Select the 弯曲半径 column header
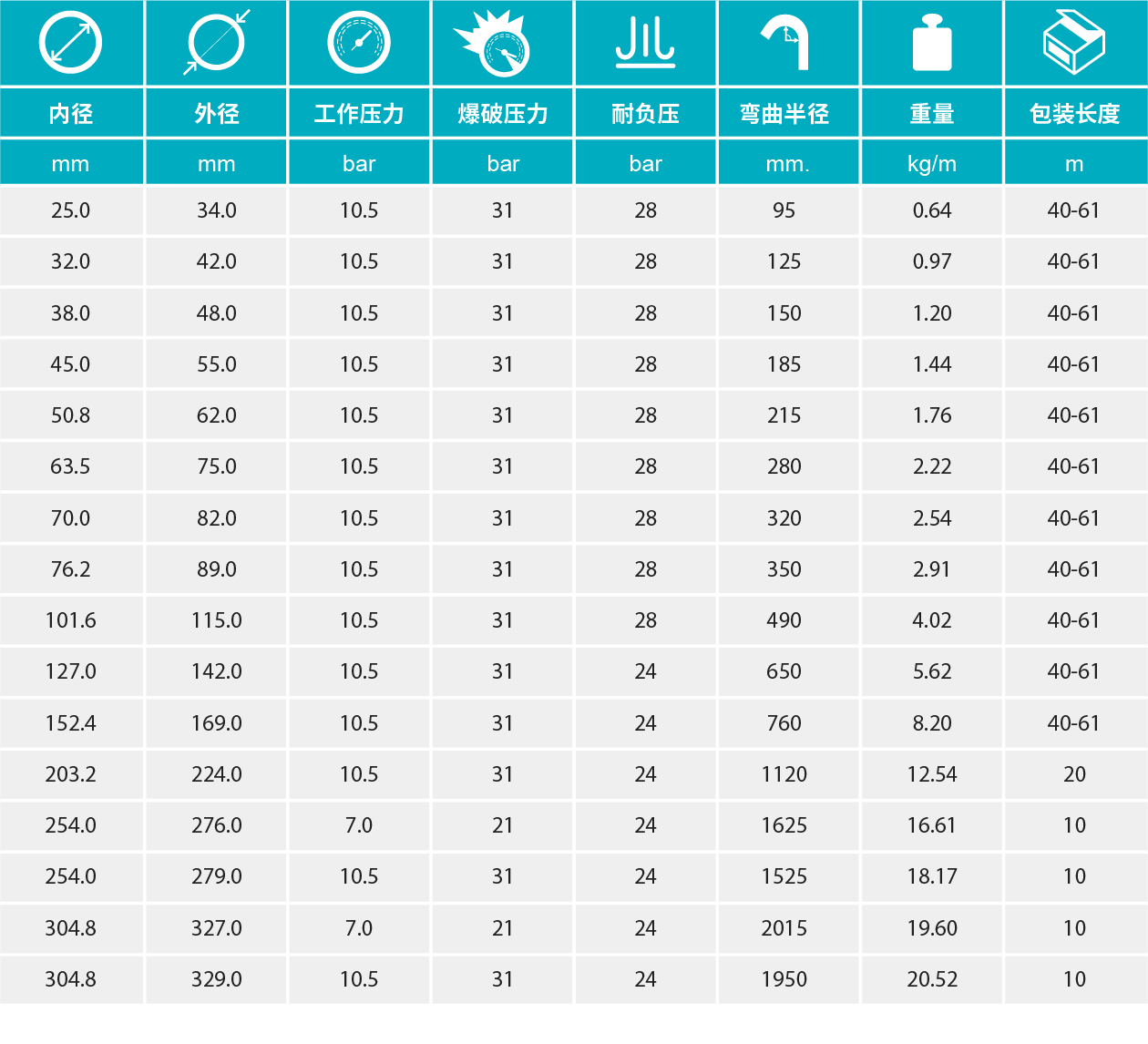 coord(784,114)
